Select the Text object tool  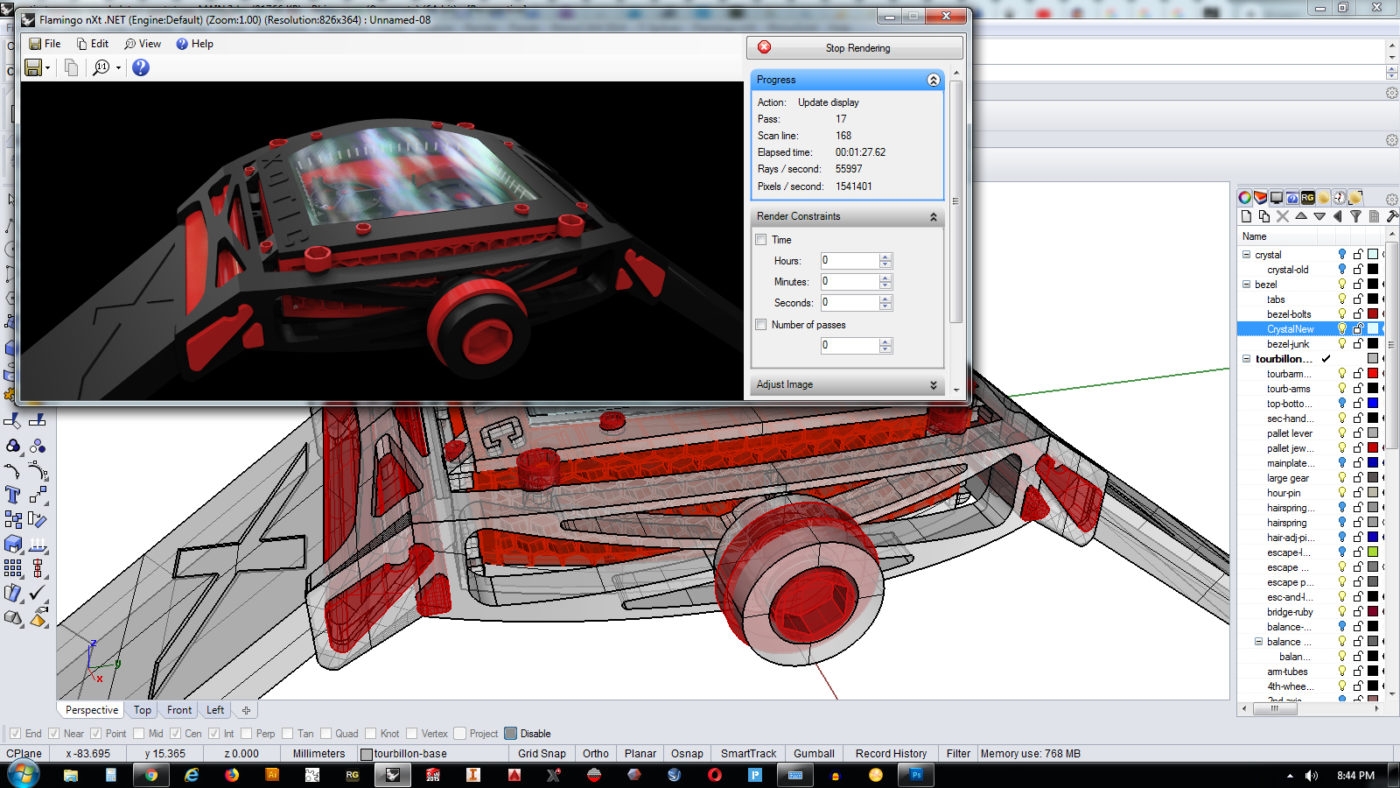(x=13, y=495)
